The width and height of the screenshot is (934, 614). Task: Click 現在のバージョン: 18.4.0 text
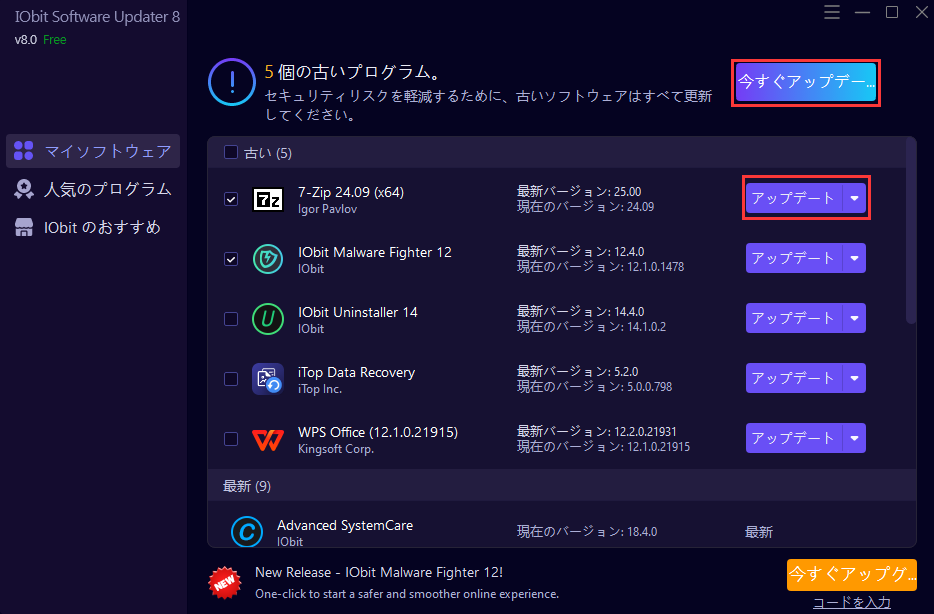click(x=587, y=531)
